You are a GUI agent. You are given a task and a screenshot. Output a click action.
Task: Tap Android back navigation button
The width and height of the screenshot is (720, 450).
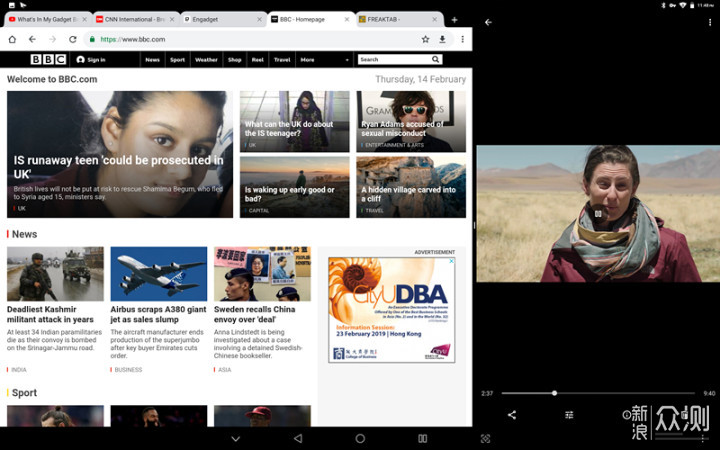coord(298,439)
